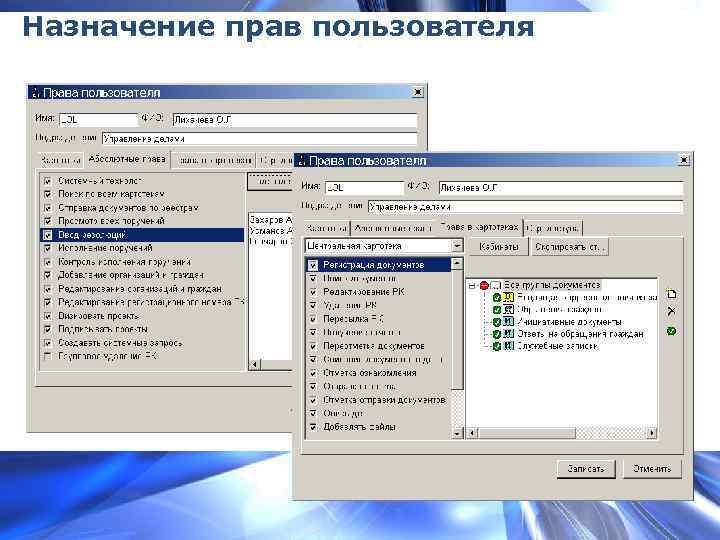The height and width of the screenshot is (540, 720).
Task: Toggle checkbox next to Все группы документов
Action: [495, 285]
